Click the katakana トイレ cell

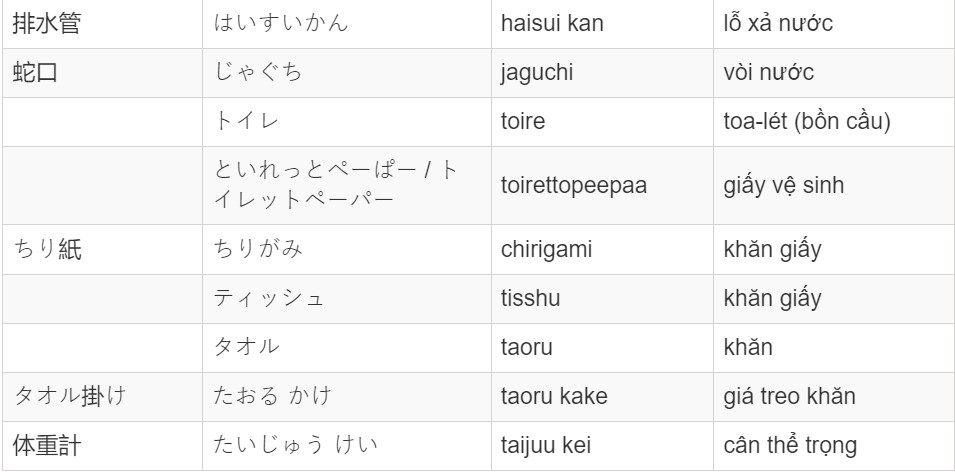point(347,122)
